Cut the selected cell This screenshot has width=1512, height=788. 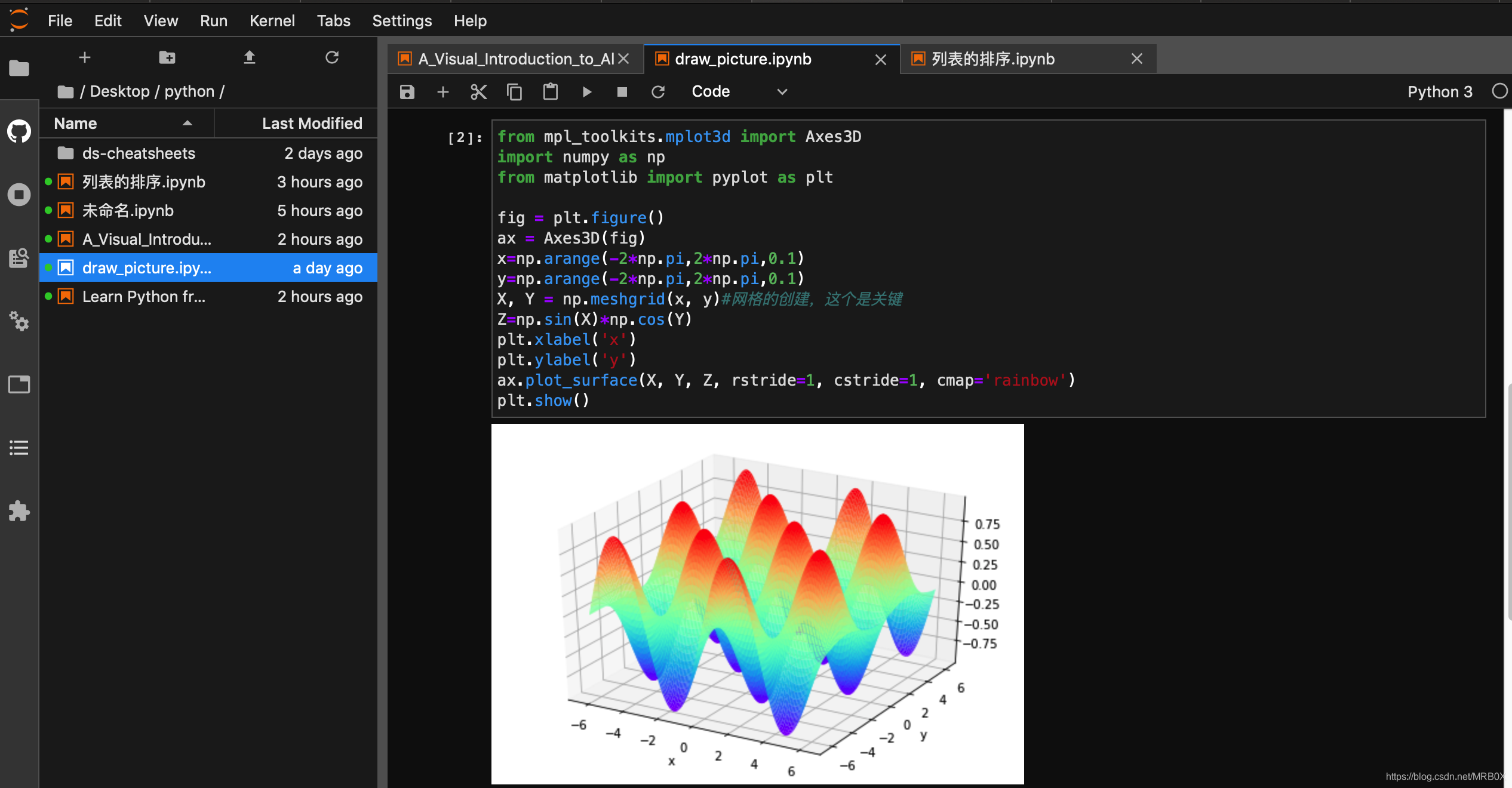(478, 91)
